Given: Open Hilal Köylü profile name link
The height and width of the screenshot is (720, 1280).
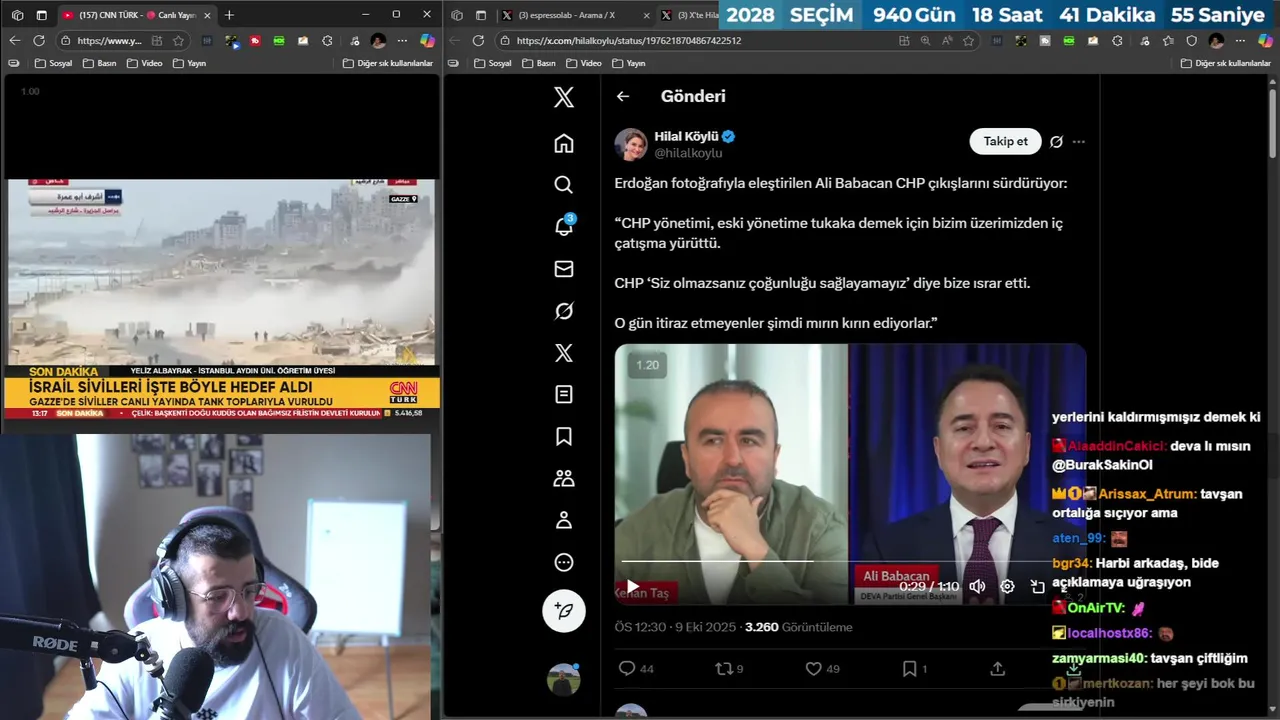Looking at the screenshot, I should 687,136.
